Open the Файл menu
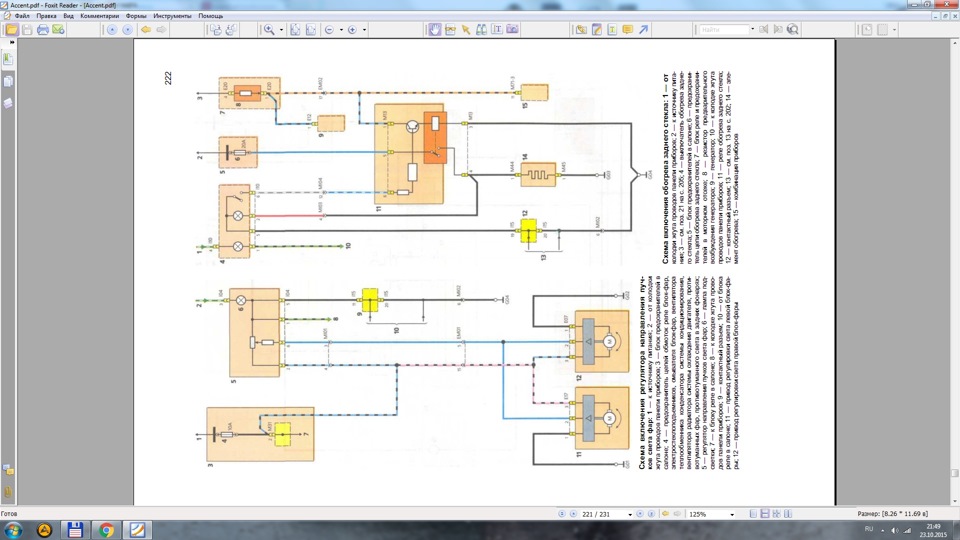The width and height of the screenshot is (960, 540). tap(21, 16)
